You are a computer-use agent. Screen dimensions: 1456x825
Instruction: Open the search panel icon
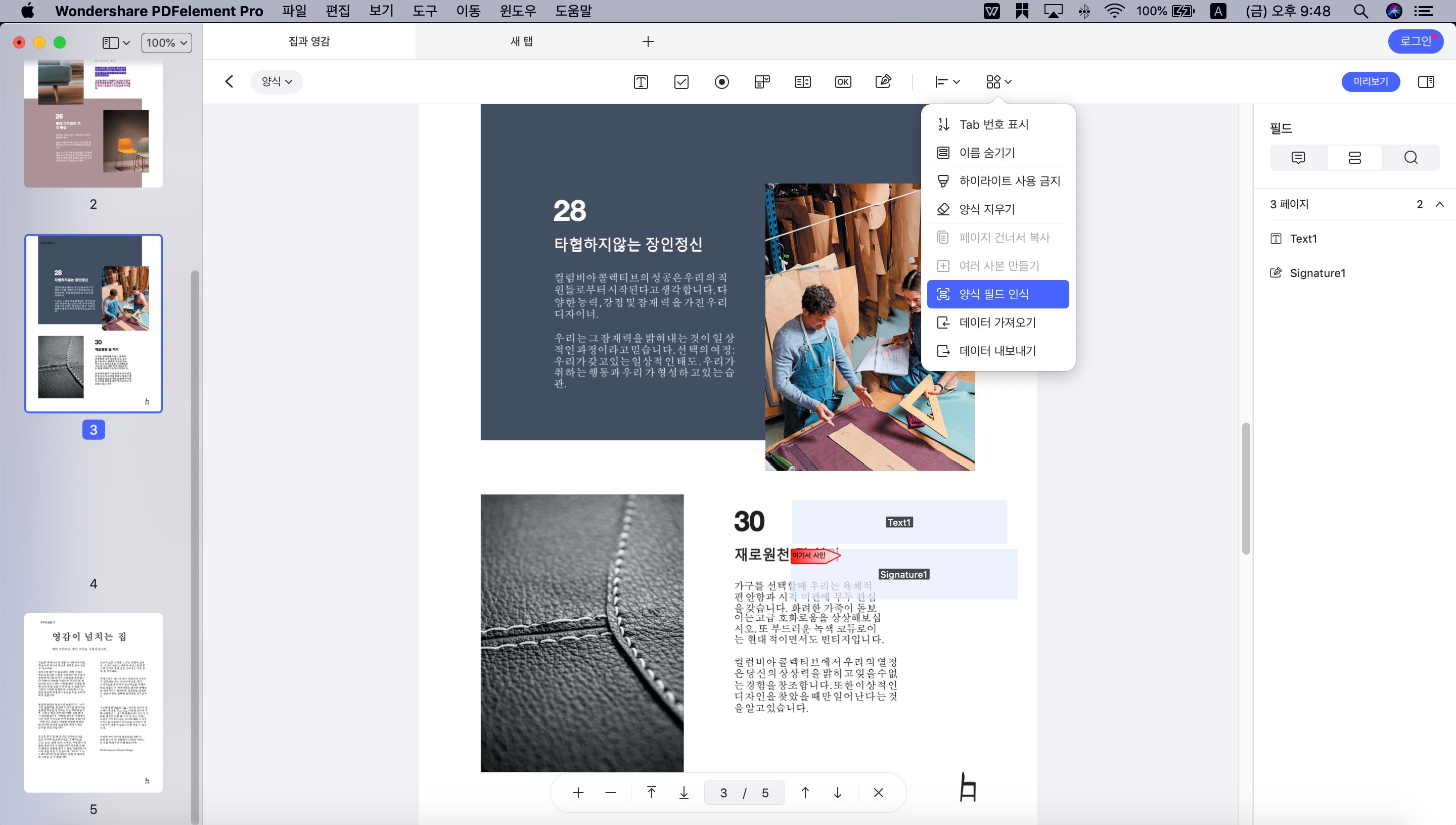(1410, 158)
